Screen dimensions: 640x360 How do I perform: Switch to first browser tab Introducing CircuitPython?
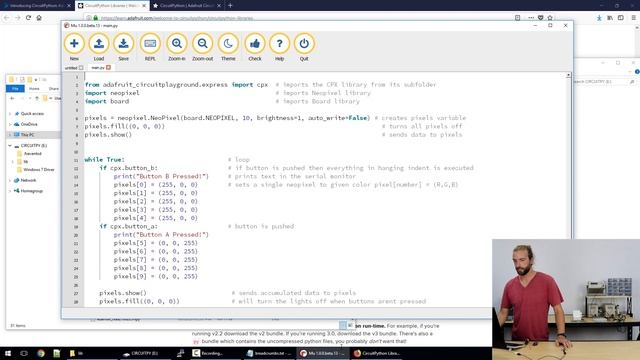(x=36, y=6)
